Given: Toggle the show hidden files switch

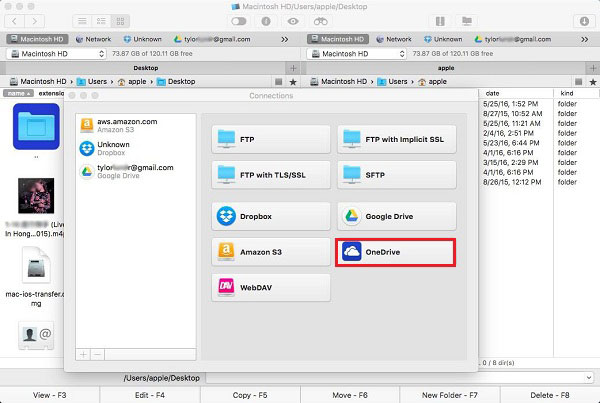Looking at the screenshot, I should (x=240, y=20).
